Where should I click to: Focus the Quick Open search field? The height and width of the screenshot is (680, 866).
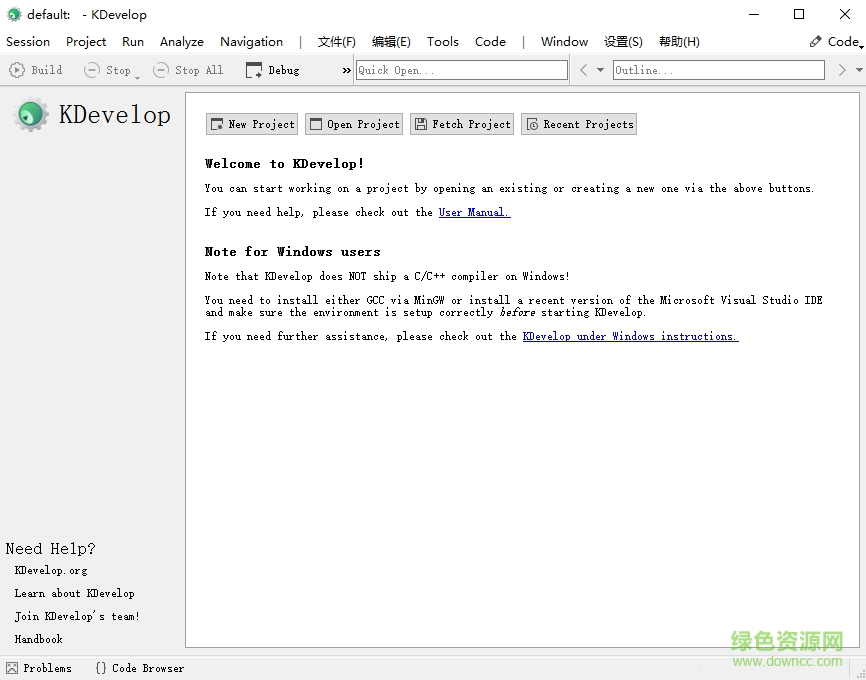point(462,70)
